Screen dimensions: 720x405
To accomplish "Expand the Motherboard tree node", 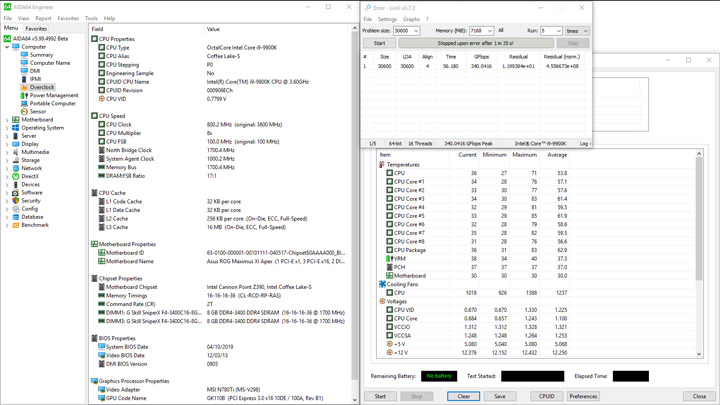I will 7,120.
